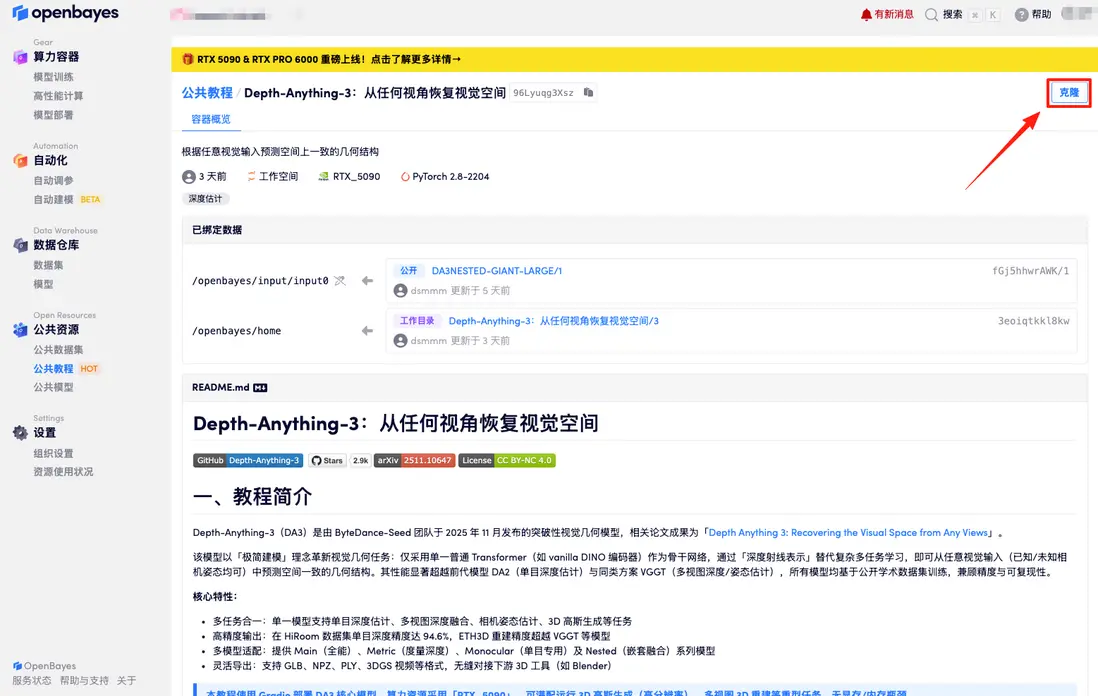Click the 公共资源 sidebar icon
This screenshot has width=1098, height=696.
[20, 330]
